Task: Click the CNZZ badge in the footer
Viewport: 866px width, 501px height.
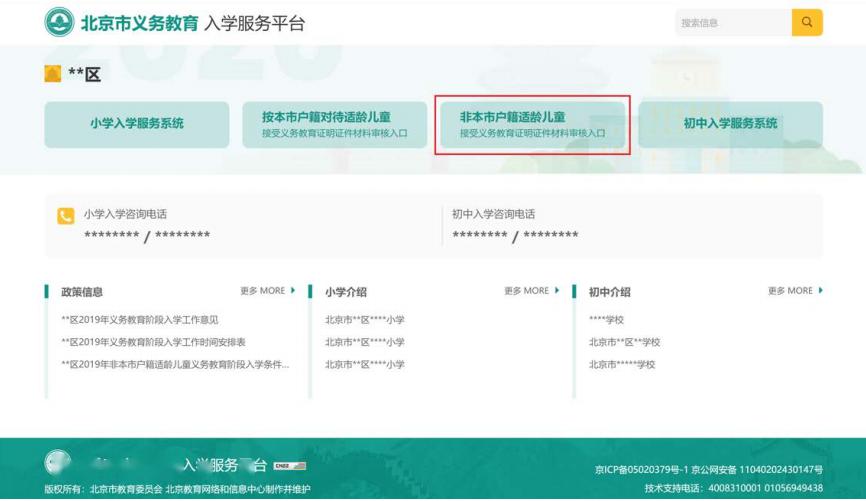Action: pyautogui.click(x=289, y=466)
